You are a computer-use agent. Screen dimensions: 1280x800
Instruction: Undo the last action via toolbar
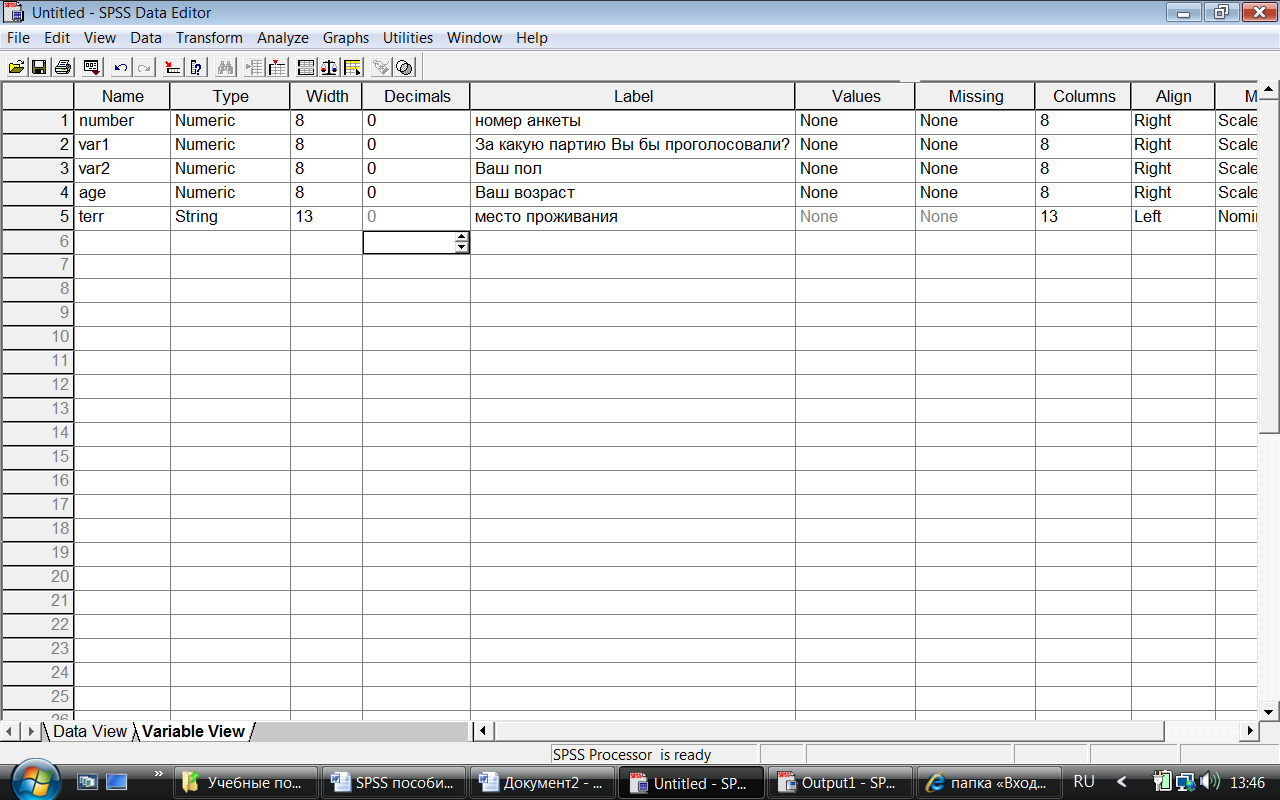pyautogui.click(x=121, y=68)
